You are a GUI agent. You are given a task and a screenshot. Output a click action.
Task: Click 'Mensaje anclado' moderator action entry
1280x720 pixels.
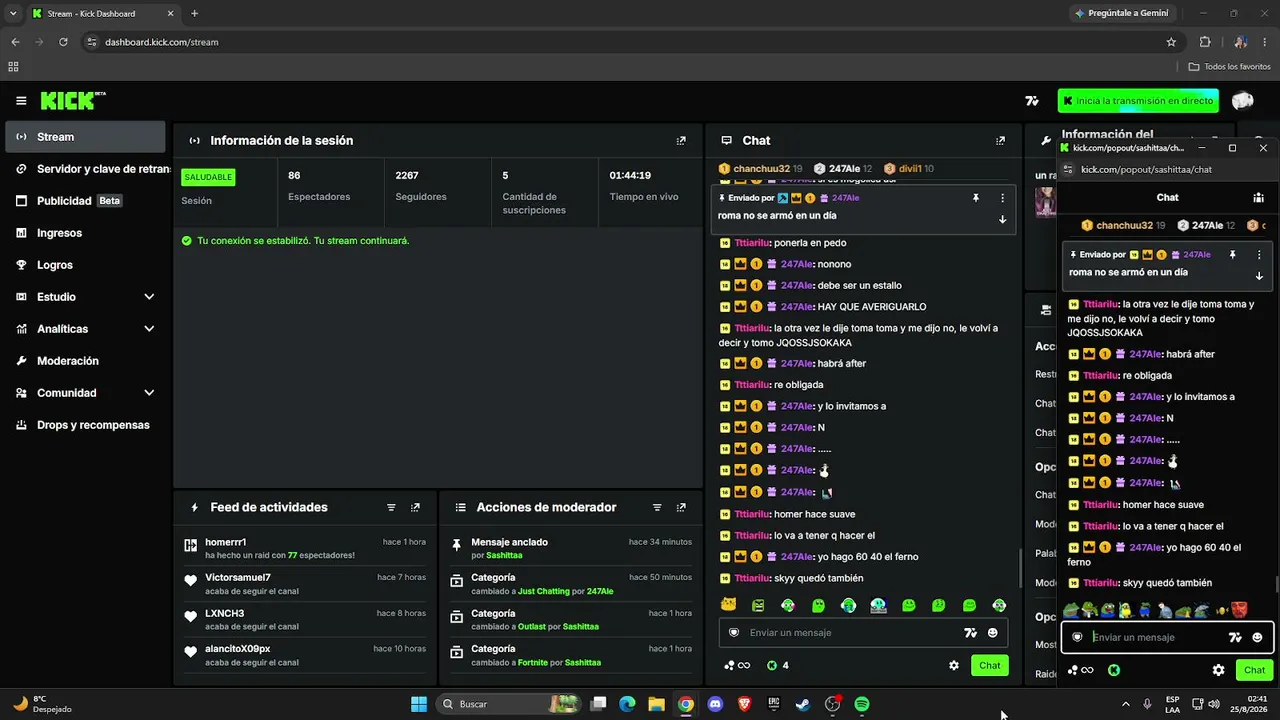(571, 548)
